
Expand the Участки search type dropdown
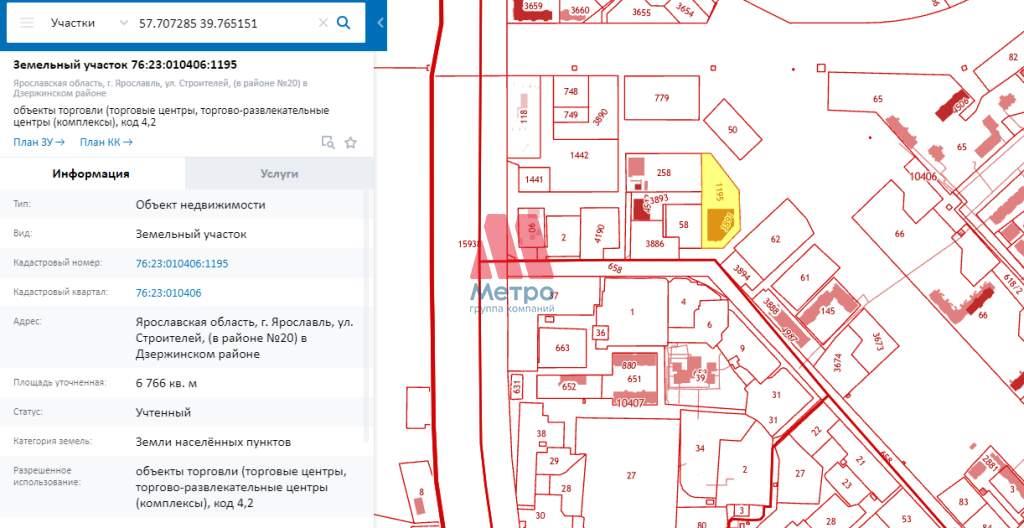[x=122, y=22]
